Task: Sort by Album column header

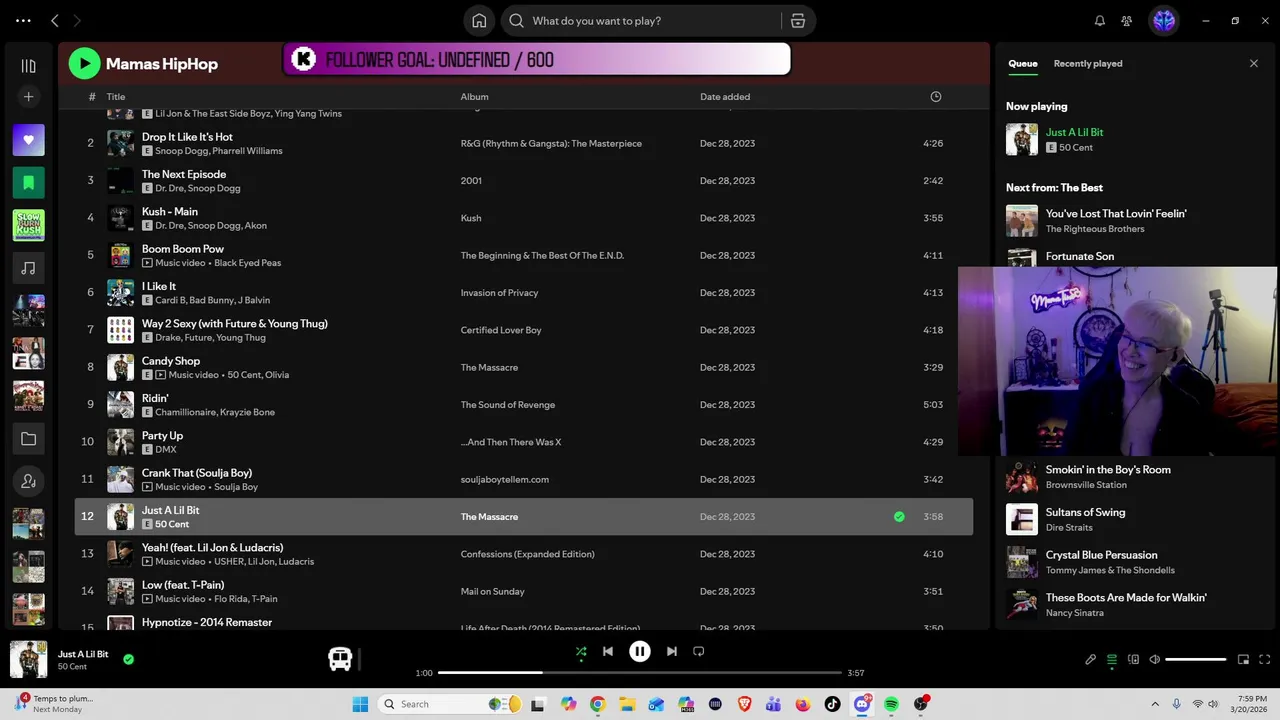Action: pos(474,97)
